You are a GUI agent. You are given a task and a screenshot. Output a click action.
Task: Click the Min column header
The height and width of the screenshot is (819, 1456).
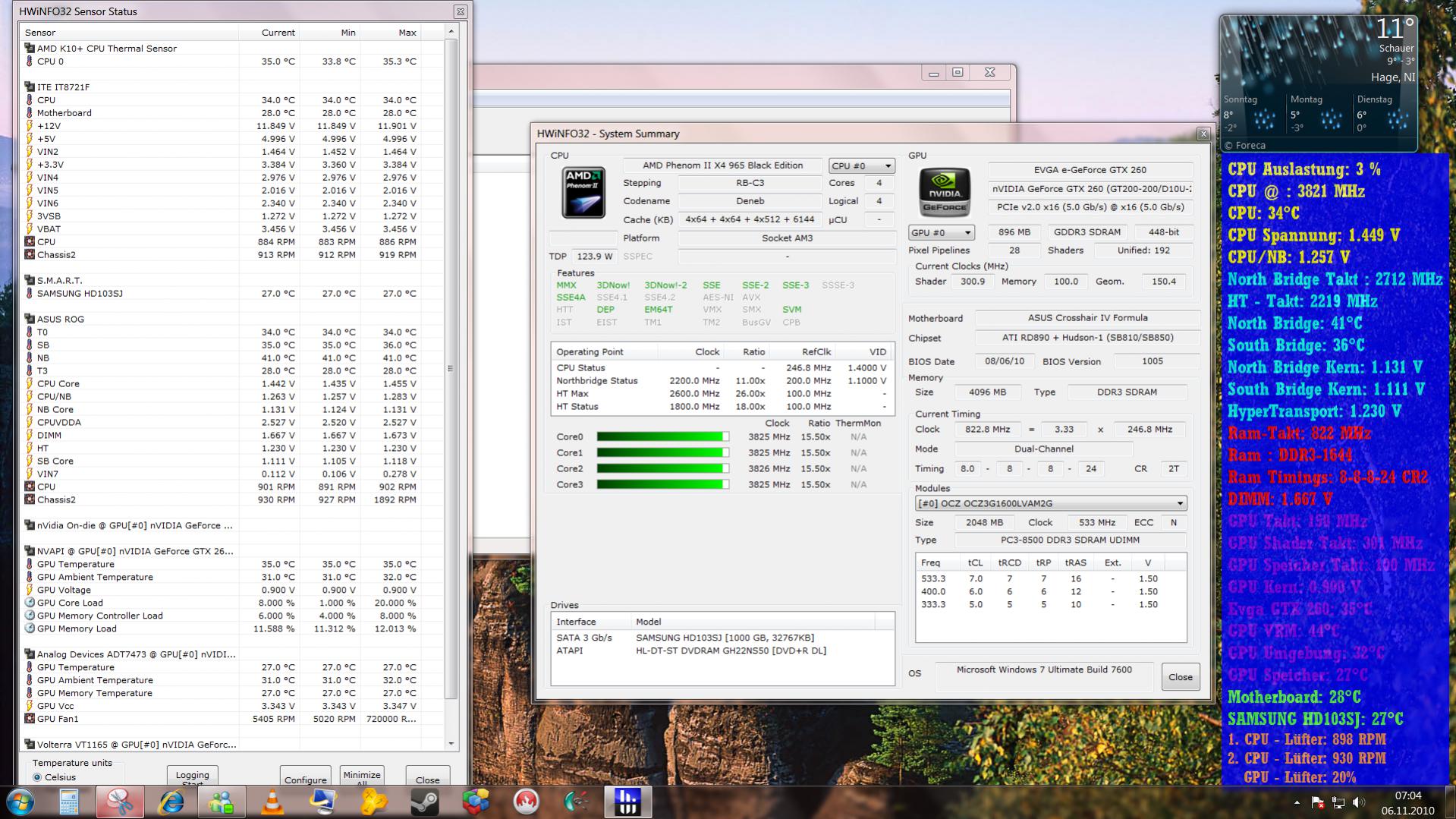(x=329, y=33)
